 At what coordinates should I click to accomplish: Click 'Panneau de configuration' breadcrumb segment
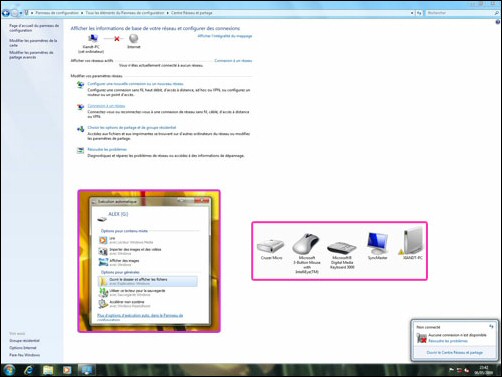57,13
